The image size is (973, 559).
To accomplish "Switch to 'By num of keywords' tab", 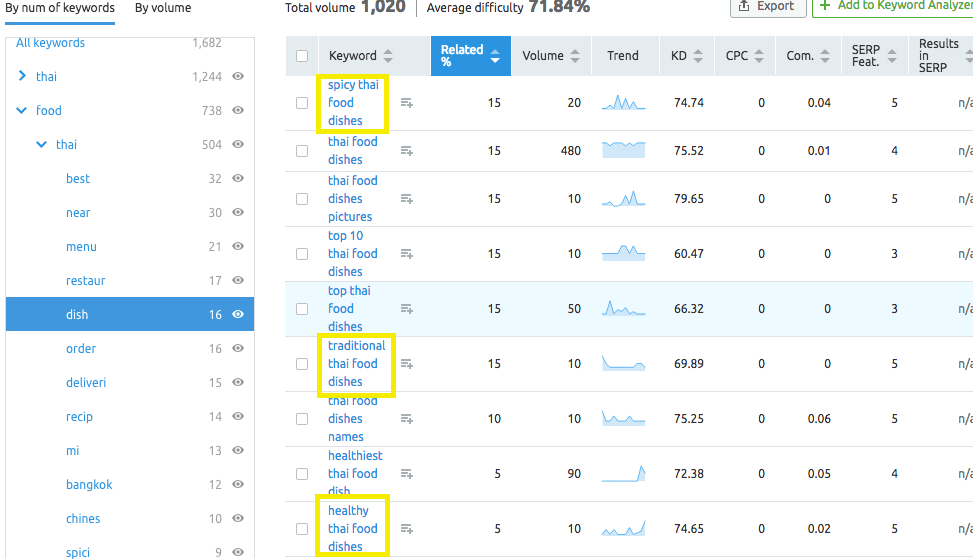I will (x=60, y=9).
